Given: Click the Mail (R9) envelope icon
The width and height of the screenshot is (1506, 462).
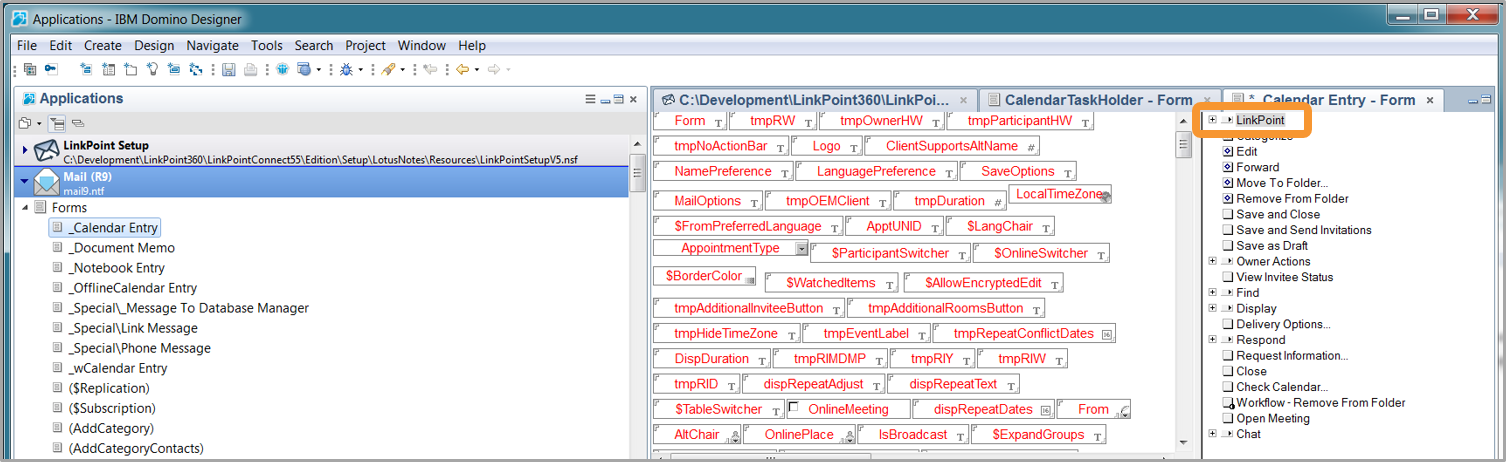Looking at the screenshot, I should 47,182.
